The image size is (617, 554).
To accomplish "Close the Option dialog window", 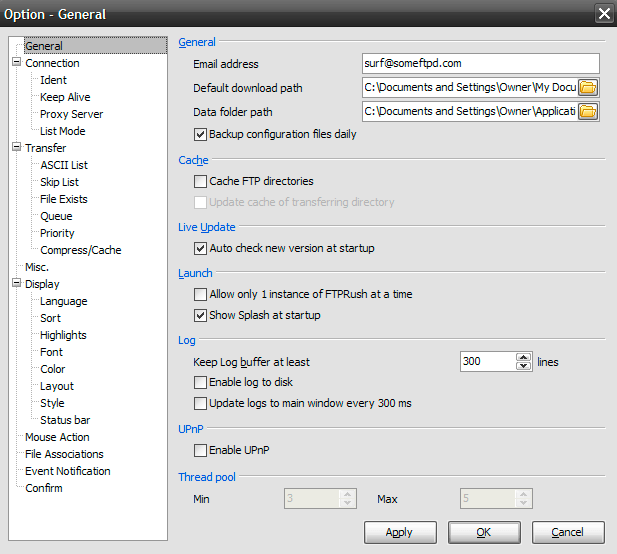I will [604, 14].
